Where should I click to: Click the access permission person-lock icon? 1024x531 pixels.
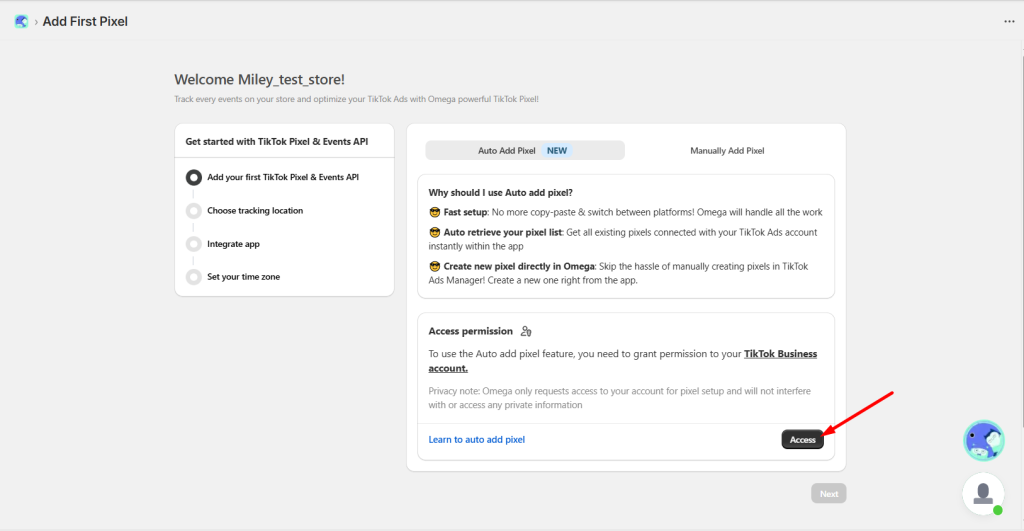(526, 331)
